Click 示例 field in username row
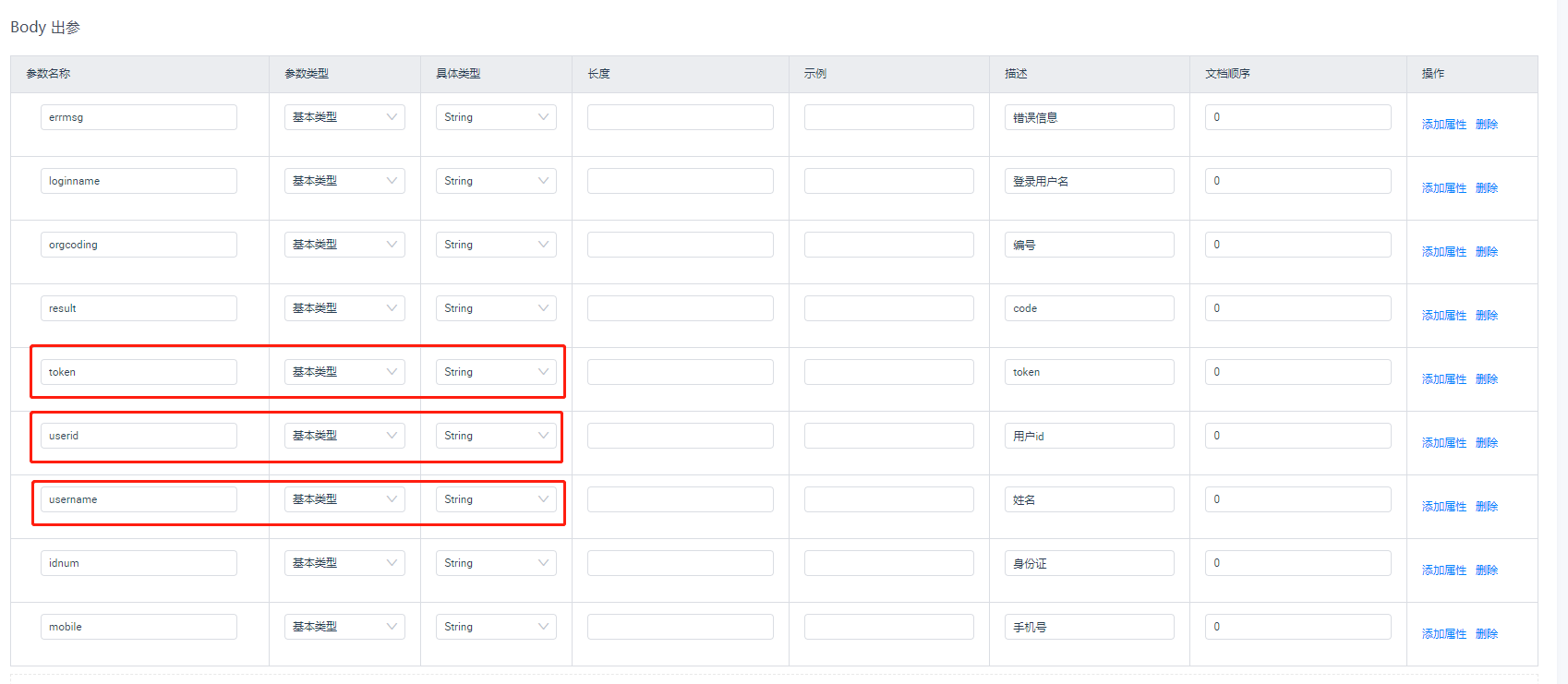This screenshot has height=684, width=1568. pyautogui.click(x=889, y=499)
